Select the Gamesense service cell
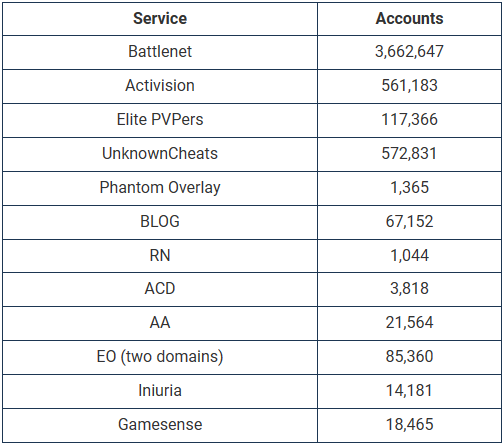The image size is (504, 446). tap(160, 424)
